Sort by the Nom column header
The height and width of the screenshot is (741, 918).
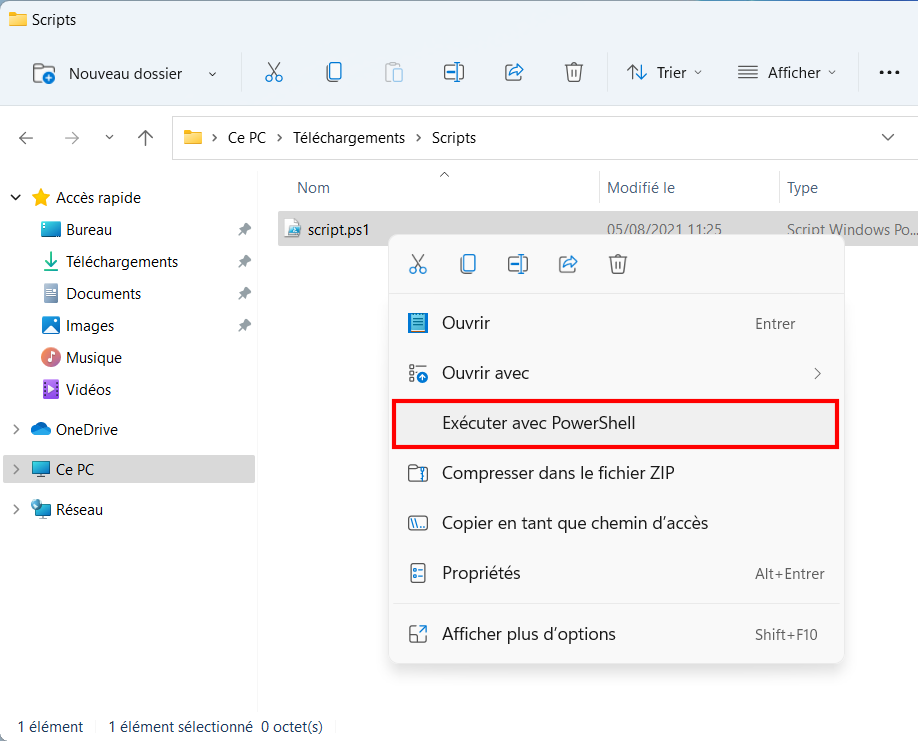[x=313, y=188]
